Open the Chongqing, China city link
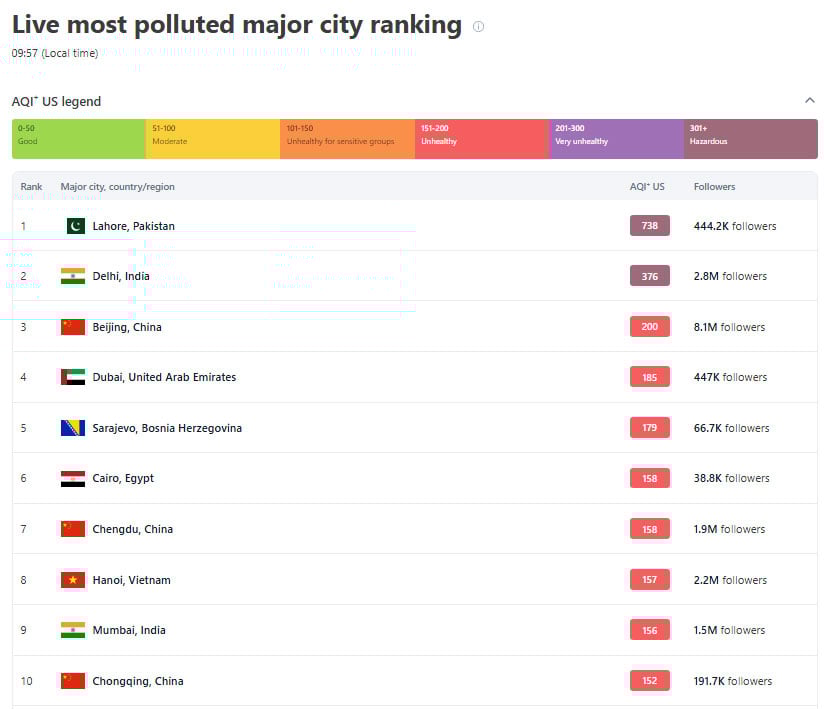The height and width of the screenshot is (709, 830). point(138,681)
